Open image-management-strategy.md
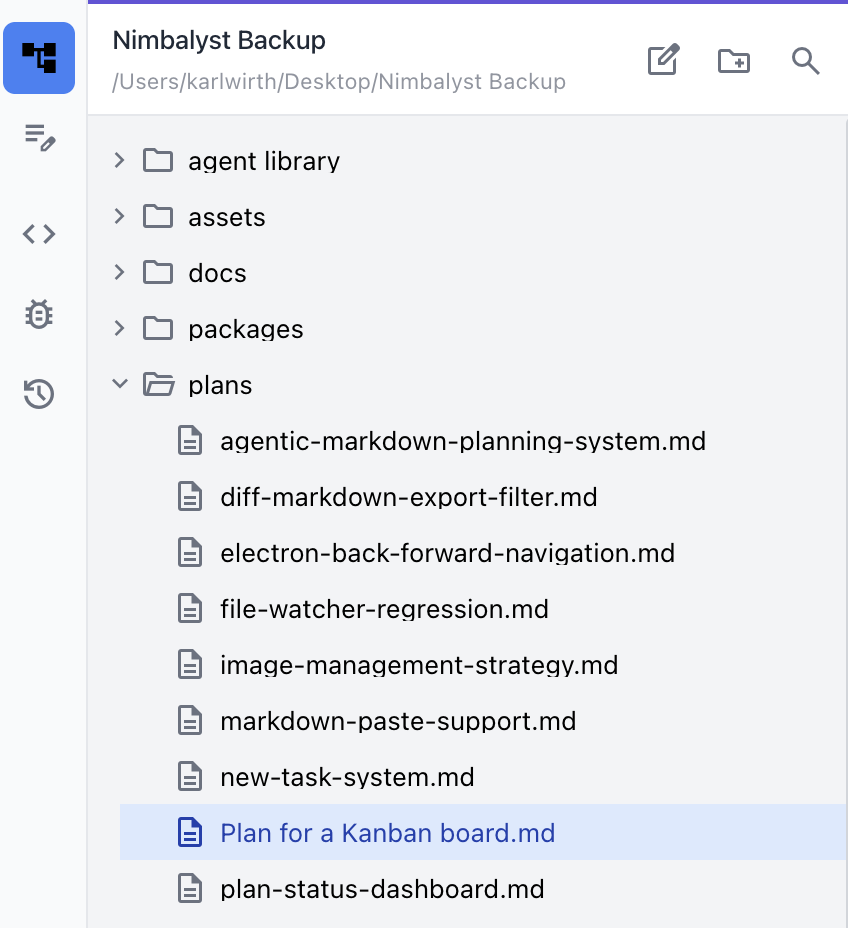 [x=419, y=664]
